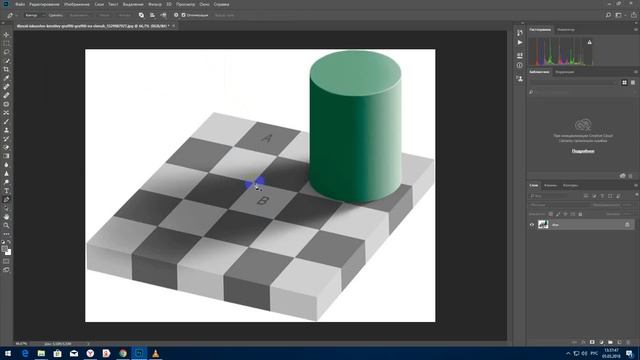Open VLC media player from taskbar

point(156,353)
